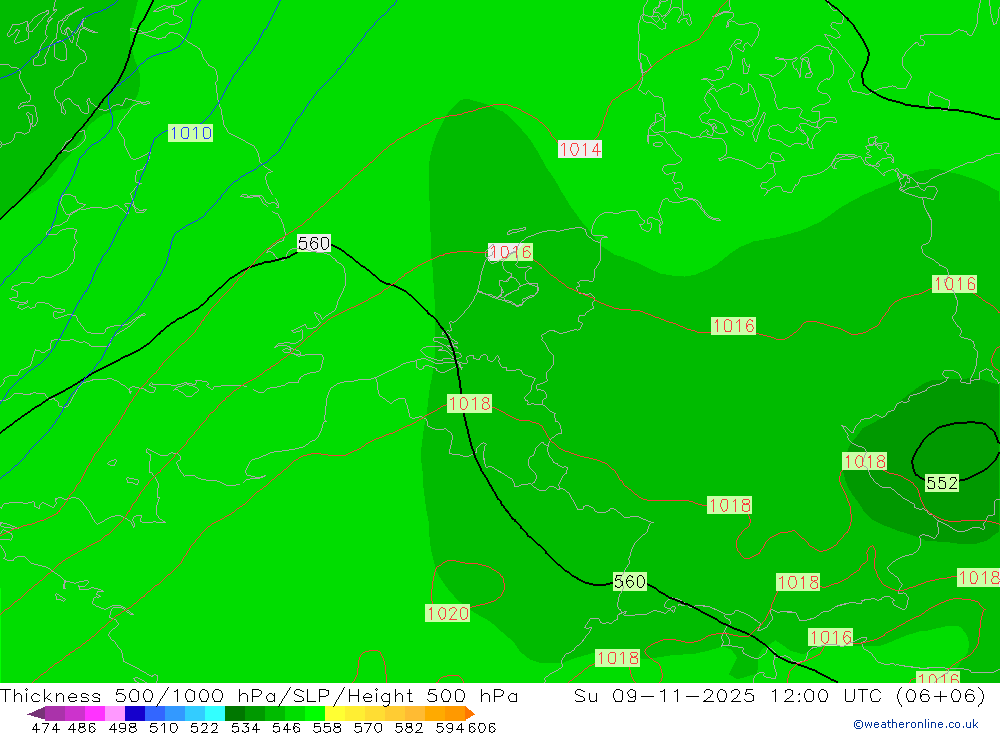1000x733 pixels.
Task: Click the orange right arrow end of the legend
Action: [x=469, y=713]
